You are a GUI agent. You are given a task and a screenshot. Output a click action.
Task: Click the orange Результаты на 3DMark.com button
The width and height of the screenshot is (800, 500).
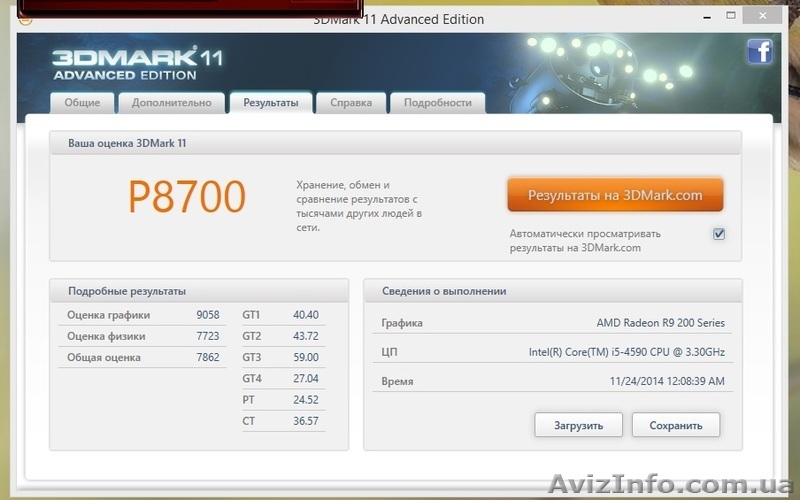pyautogui.click(x=615, y=195)
